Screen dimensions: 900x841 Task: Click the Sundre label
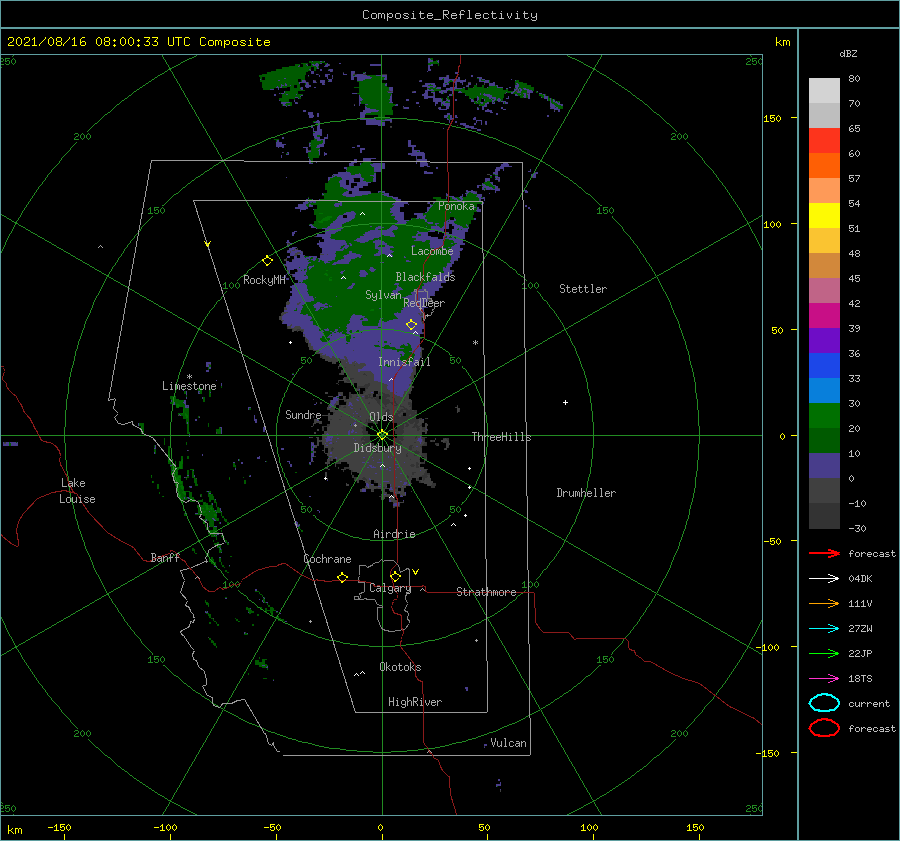303,414
